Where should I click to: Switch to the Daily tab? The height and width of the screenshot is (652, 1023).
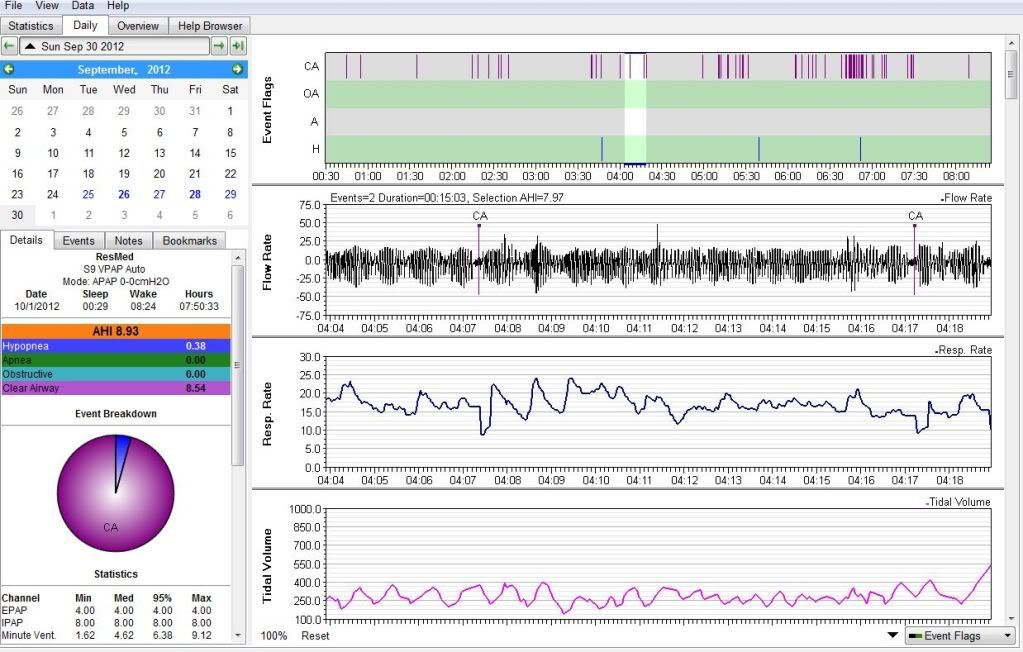click(x=85, y=25)
